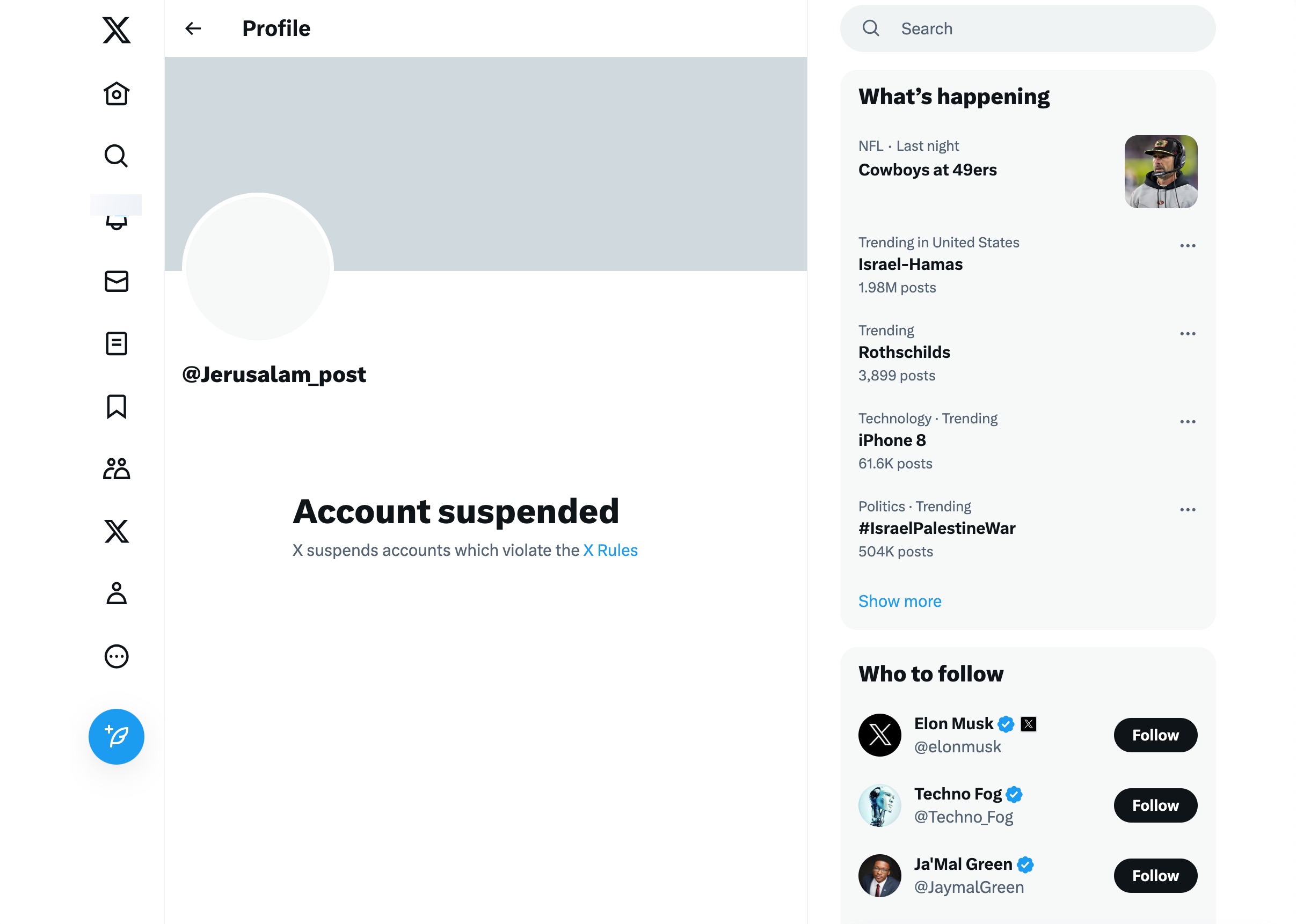Open the Premium X icon in sidebar

tap(116, 532)
